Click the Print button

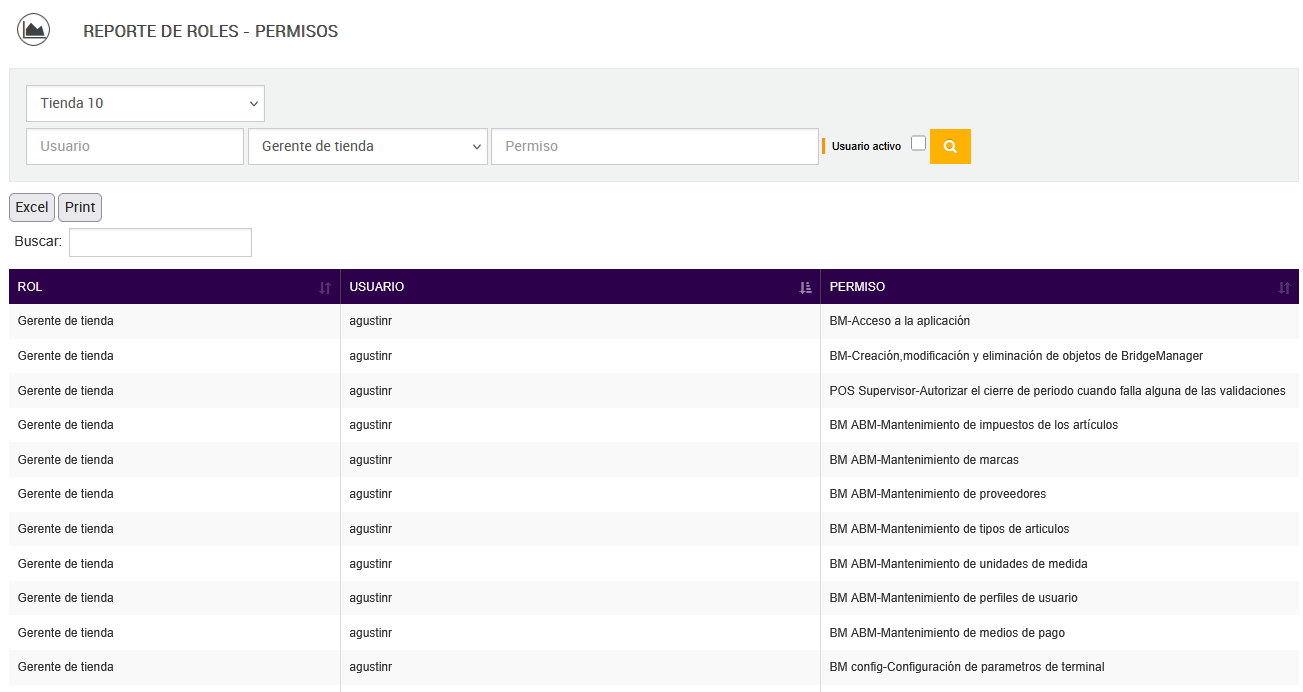coord(80,207)
